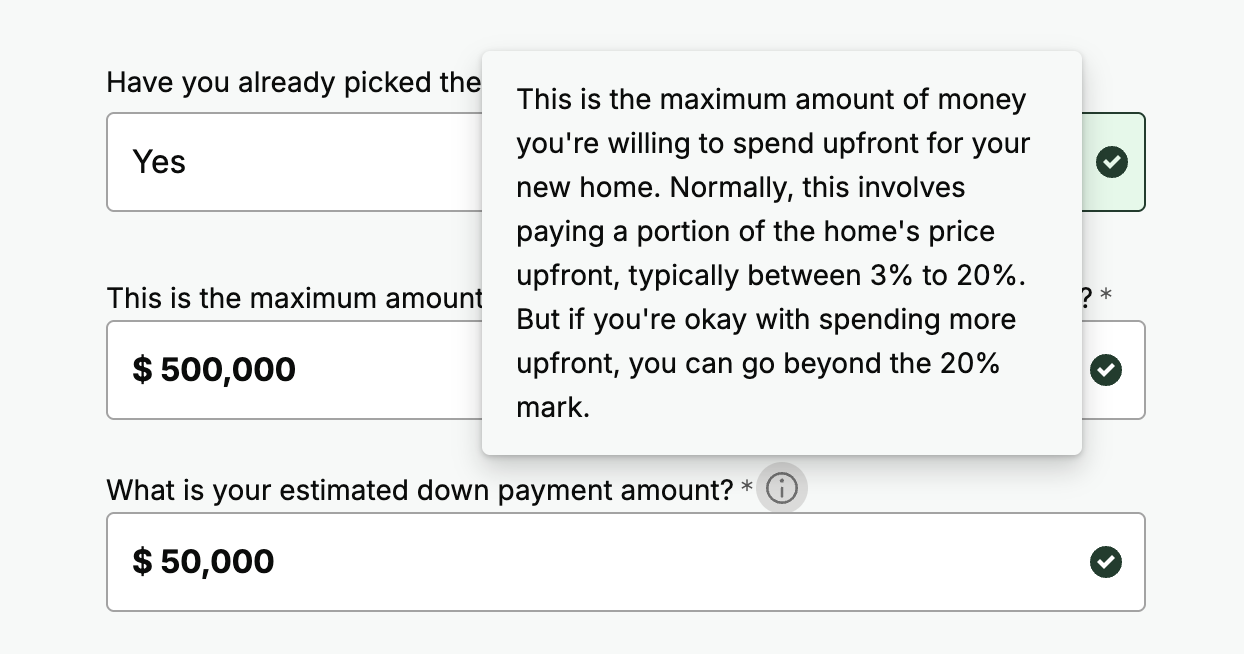The image size is (1244, 654).
Task: Click the green checkmark in the Yes field
Action: click(x=1111, y=162)
